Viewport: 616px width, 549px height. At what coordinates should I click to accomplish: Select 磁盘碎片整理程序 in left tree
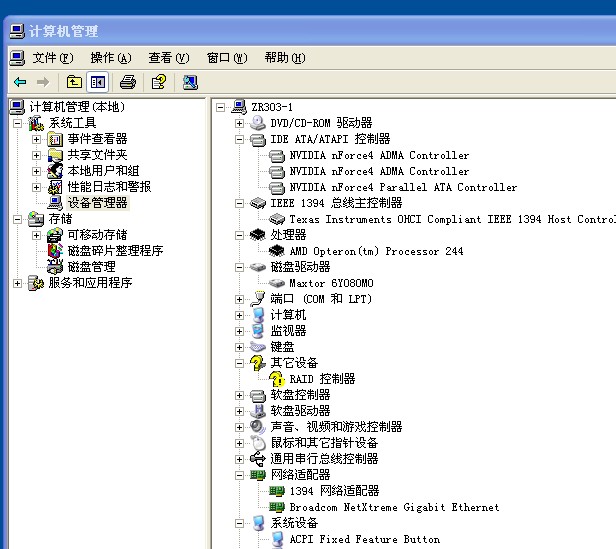[115, 251]
